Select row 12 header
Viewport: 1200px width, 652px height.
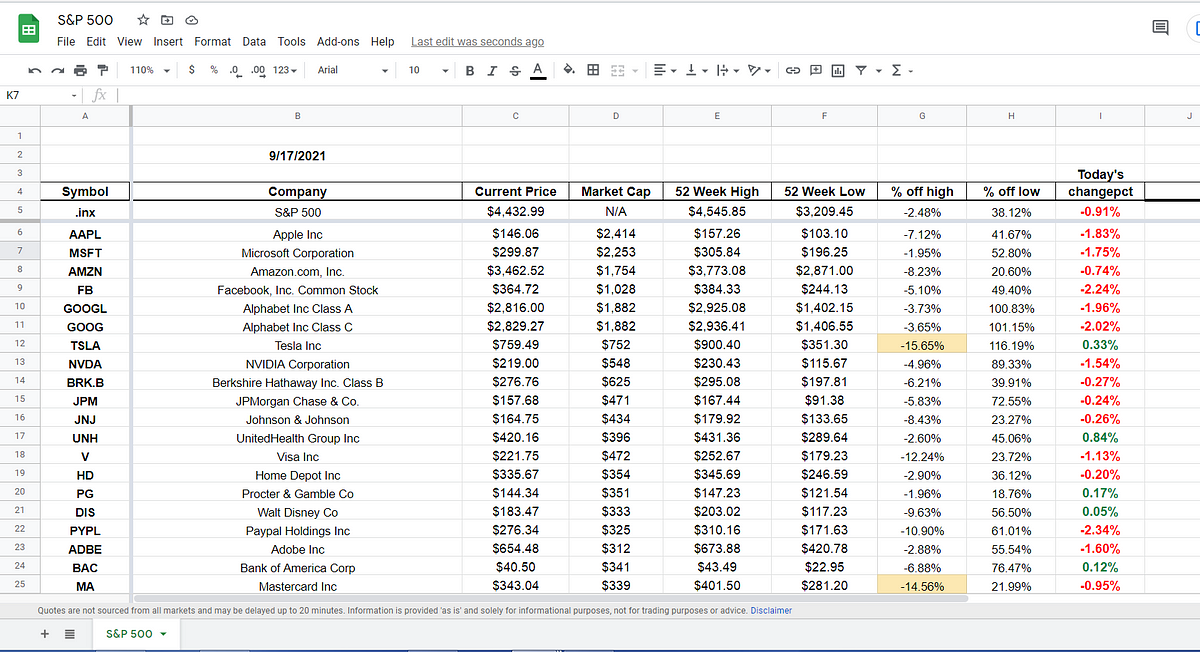point(20,345)
